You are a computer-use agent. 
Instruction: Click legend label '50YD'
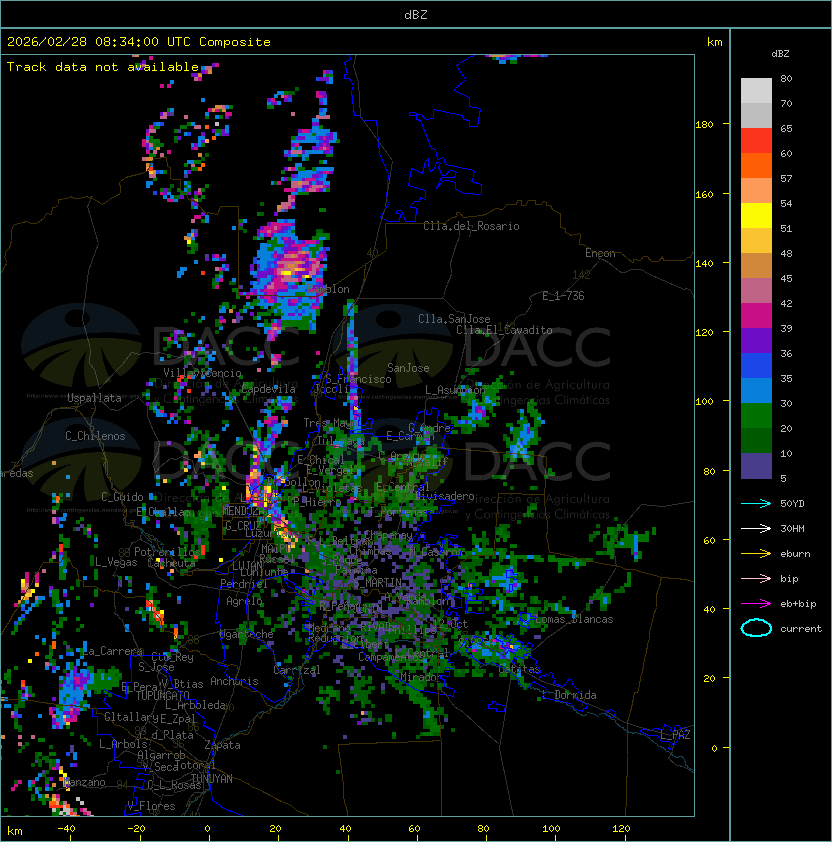click(x=792, y=503)
